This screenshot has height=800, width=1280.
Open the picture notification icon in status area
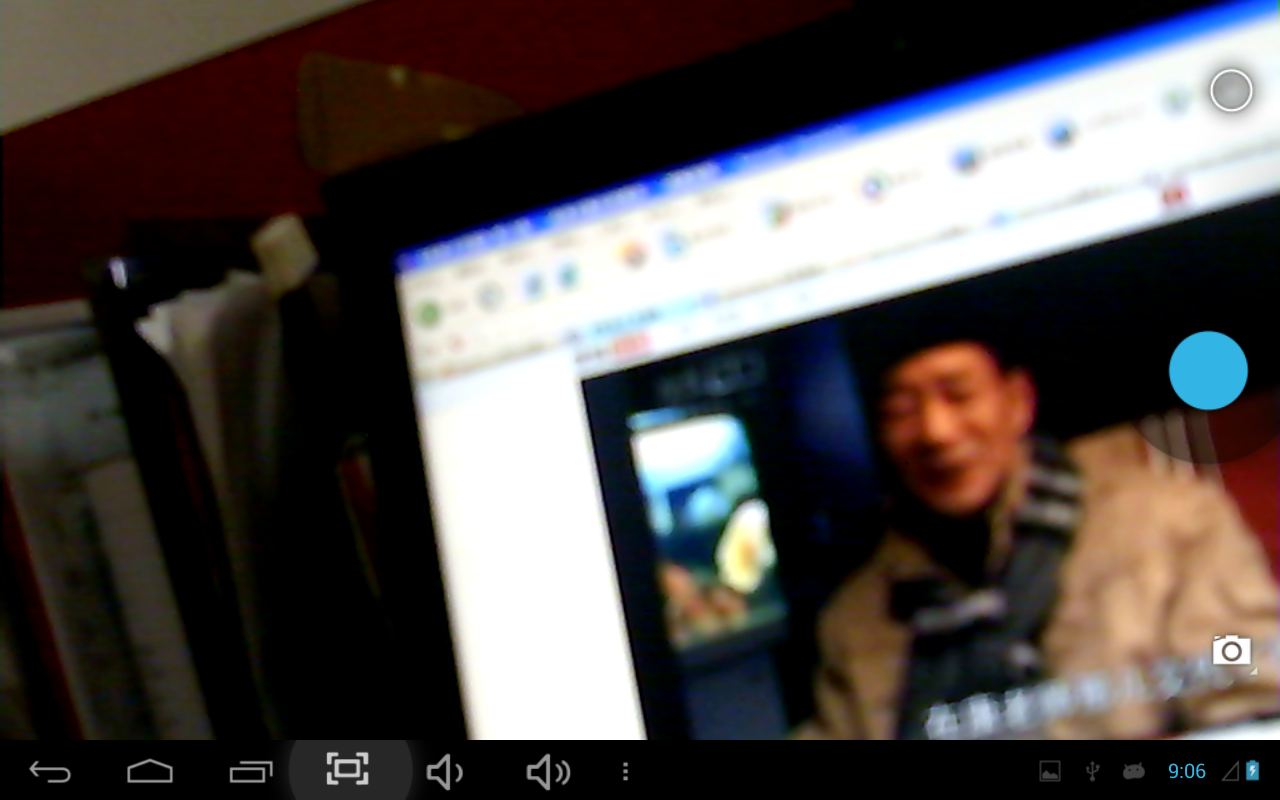click(x=1050, y=771)
